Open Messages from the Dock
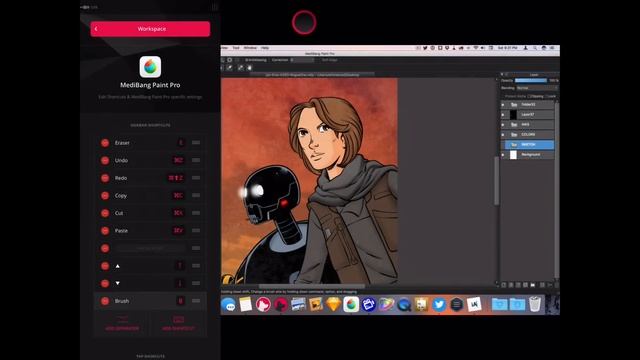The height and width of the screenshot is (360, 640). [x=229, y=304]
